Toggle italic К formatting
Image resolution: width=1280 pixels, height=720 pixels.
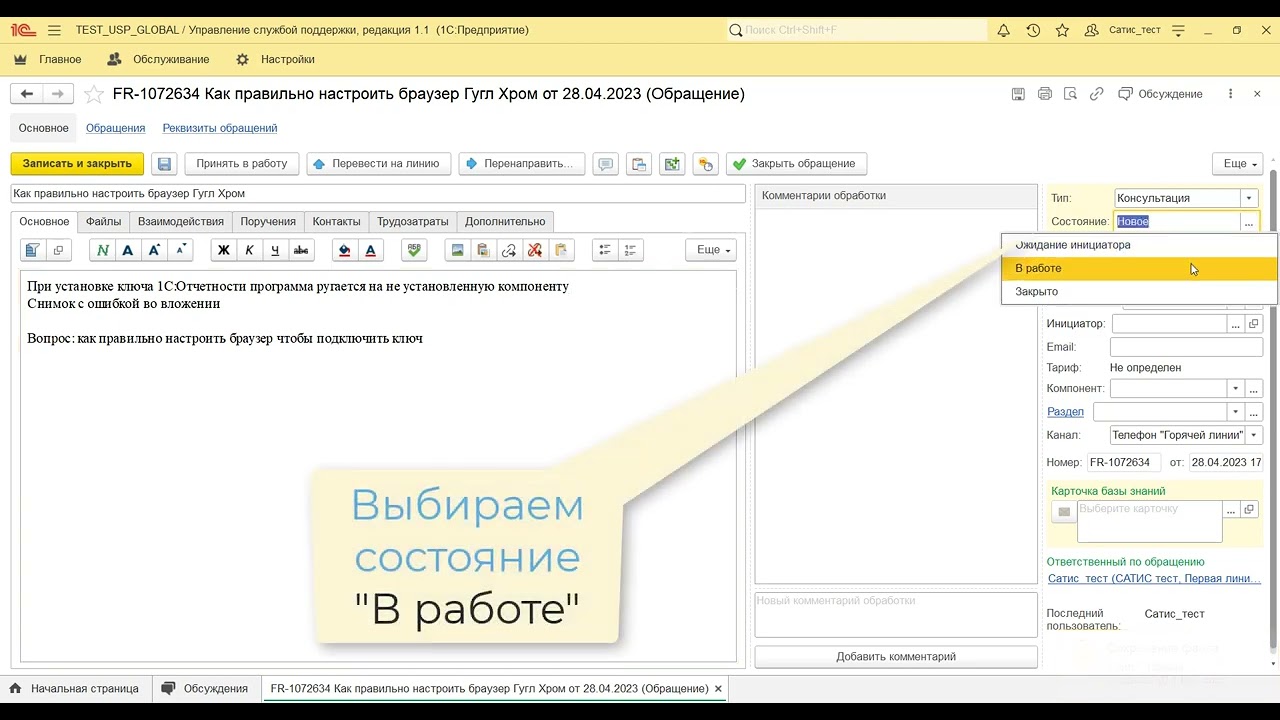(249, 250)
